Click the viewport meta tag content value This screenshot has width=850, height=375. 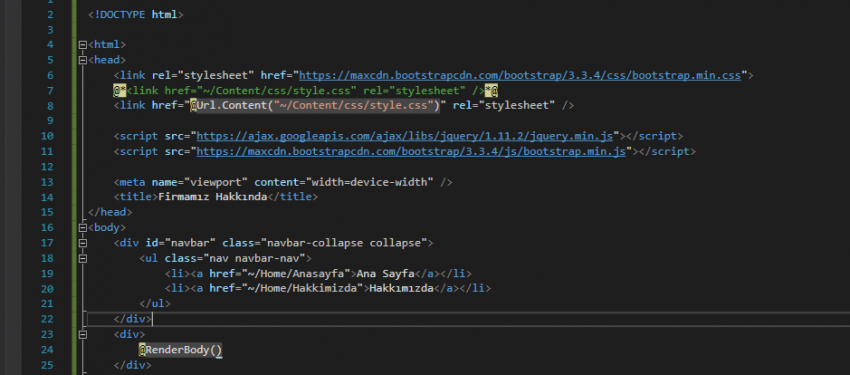(x=370, y=182)
